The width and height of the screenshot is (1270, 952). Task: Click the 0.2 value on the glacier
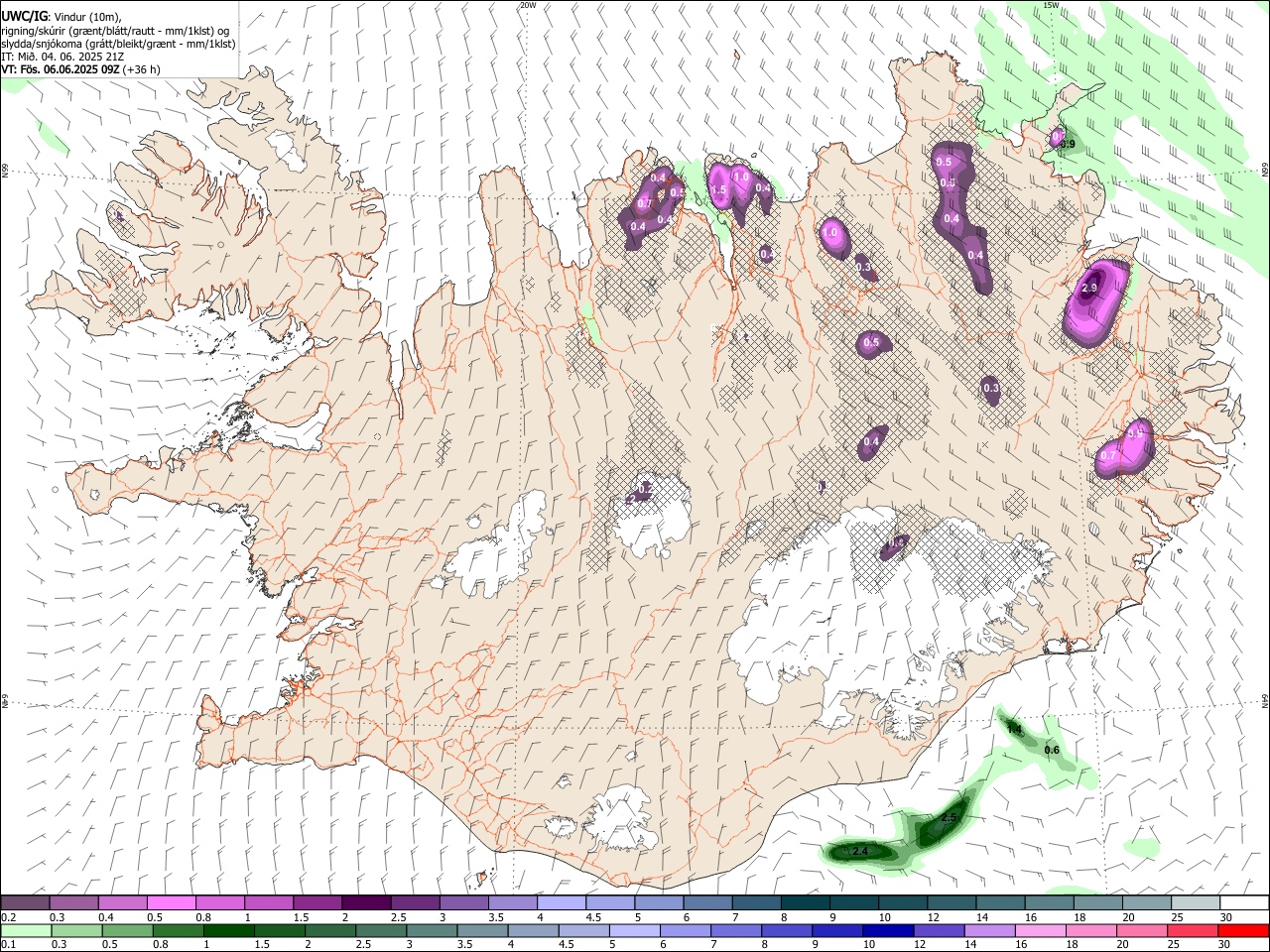[645, 489]
